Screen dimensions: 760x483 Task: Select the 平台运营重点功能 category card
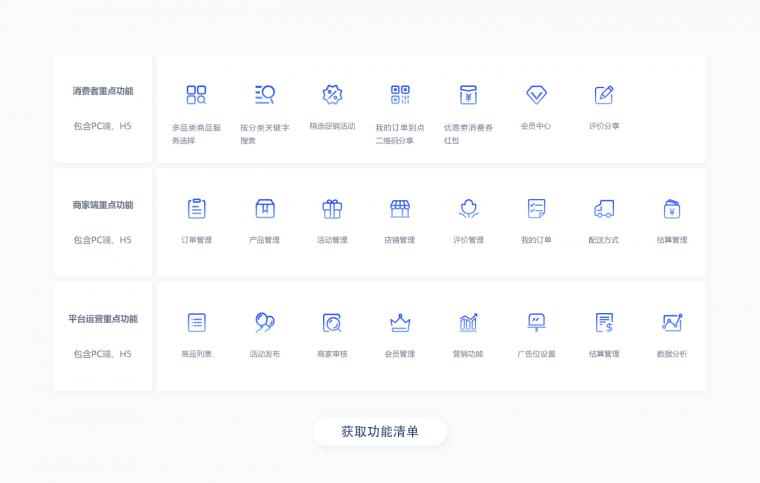[x=103, y=336]
